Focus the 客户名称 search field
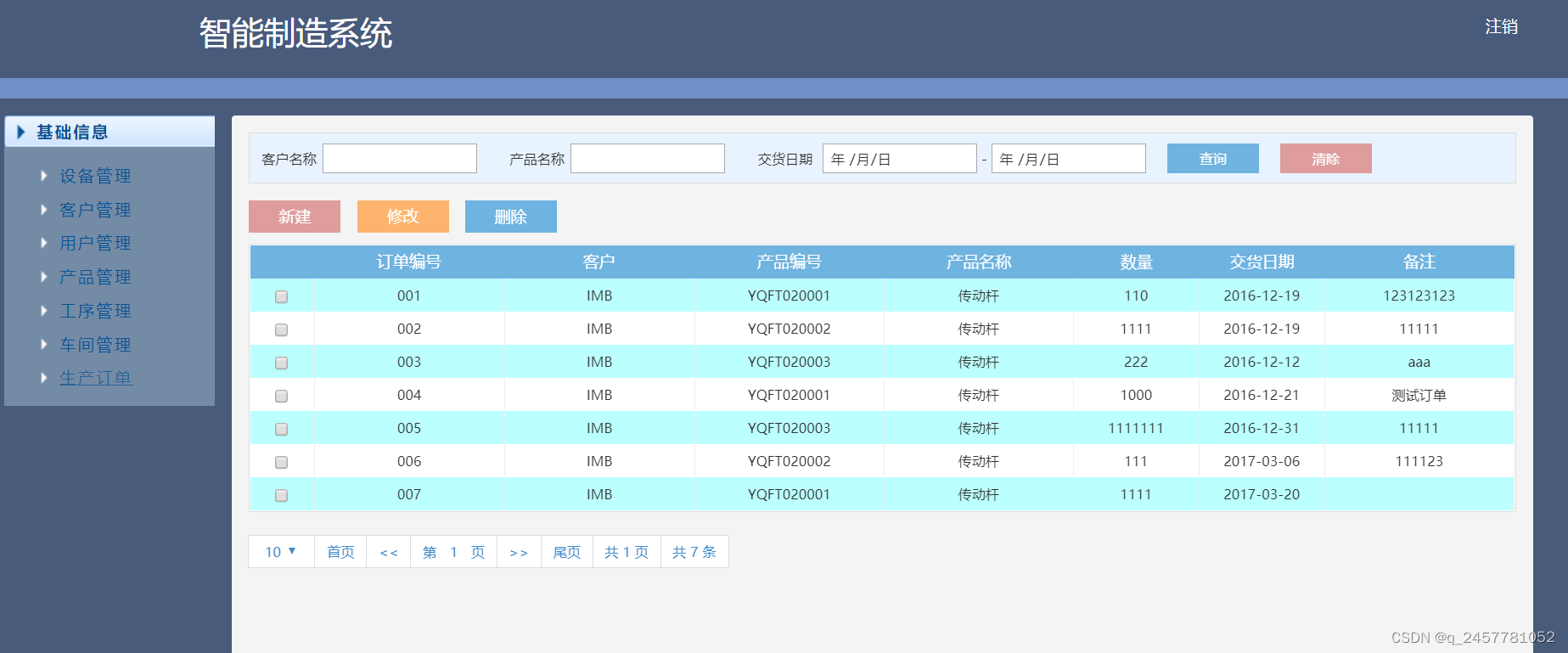This screenshot has height=653, width=1568. pos(400,159)
